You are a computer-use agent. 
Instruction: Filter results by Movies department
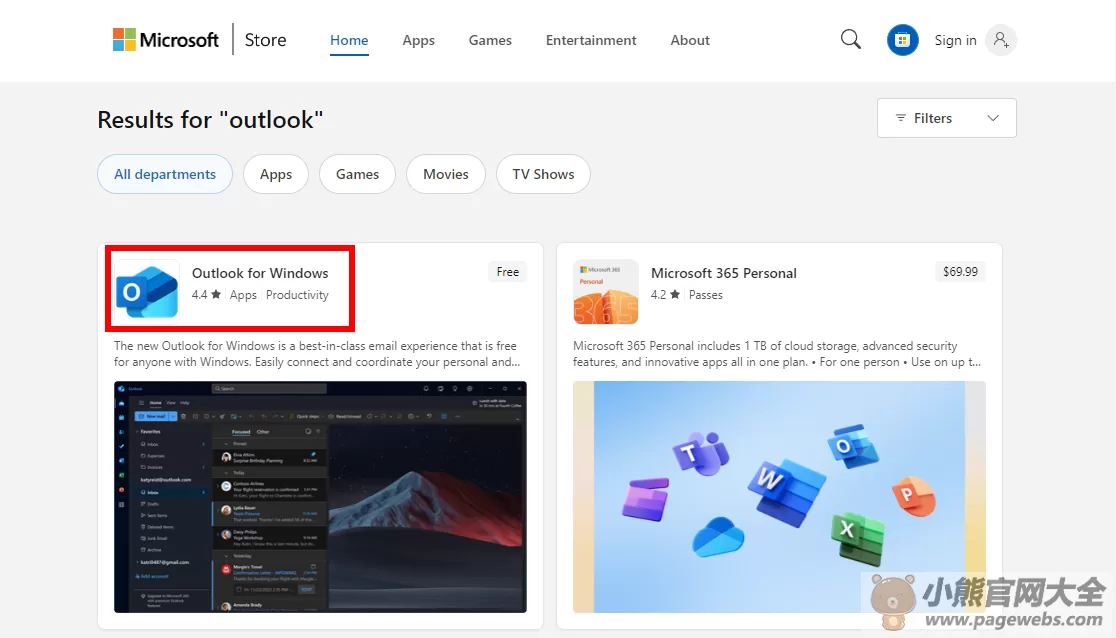tap(446, 174)
